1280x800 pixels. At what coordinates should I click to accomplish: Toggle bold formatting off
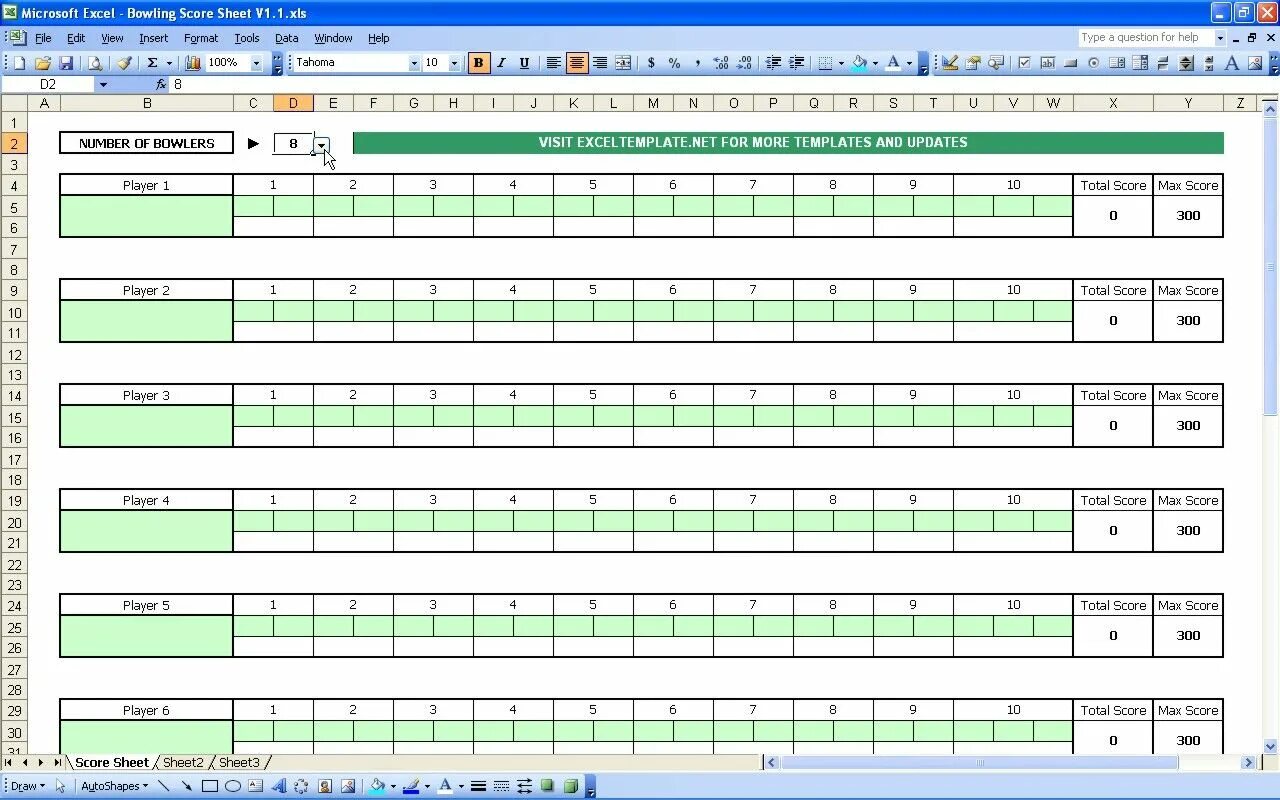click(478, 62)
